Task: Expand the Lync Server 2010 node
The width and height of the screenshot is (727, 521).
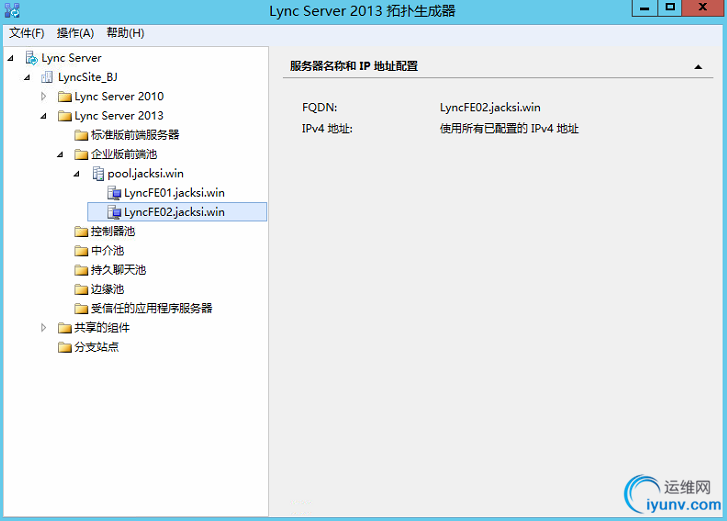Action: 44,96
